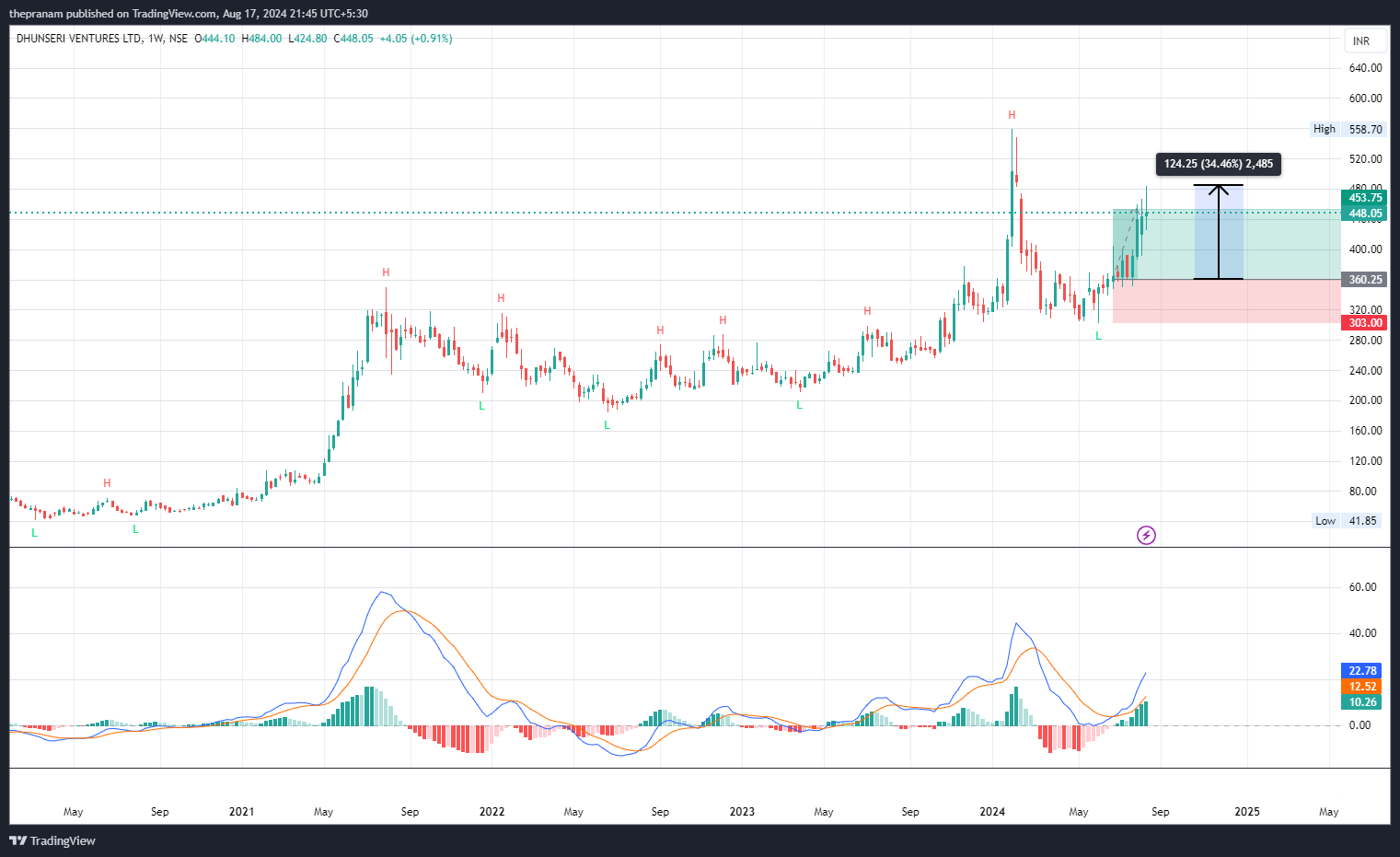This screenshot has width=1400, height=857.
Task: Click the H pivot marker above the 558.70 peak
Action: click(1012, 115)
